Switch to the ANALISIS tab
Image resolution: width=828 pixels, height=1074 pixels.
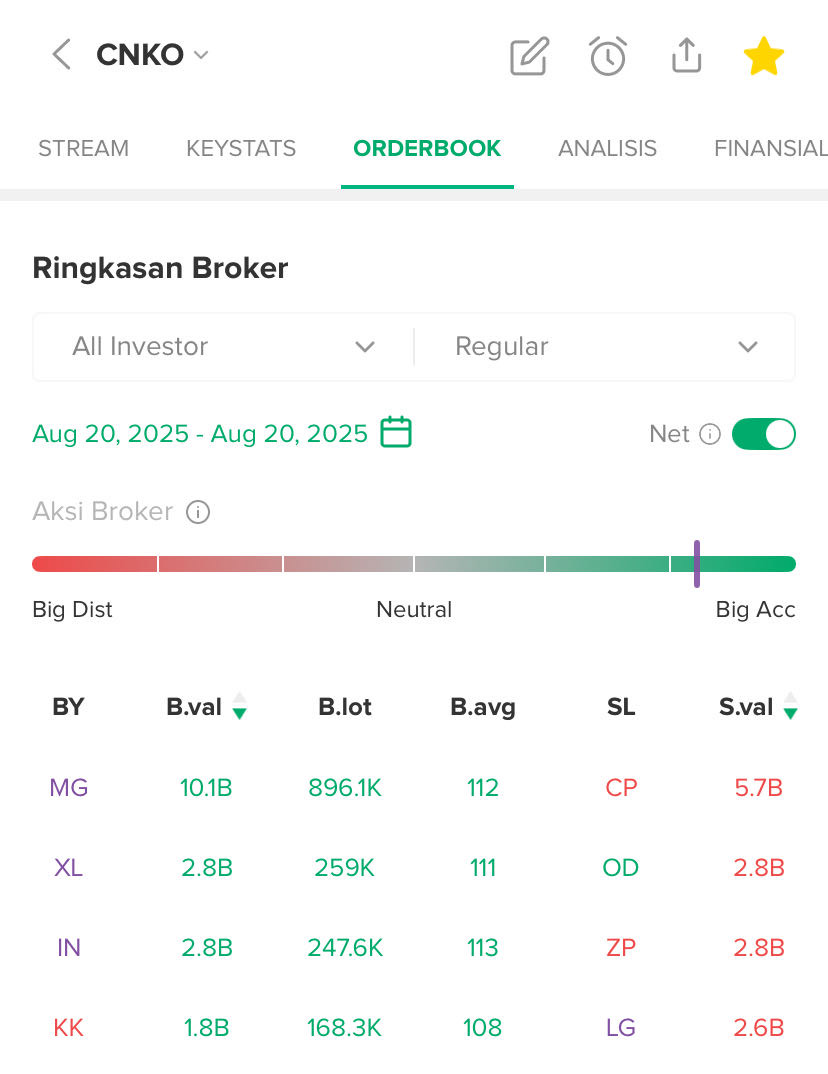click(607, 149)
